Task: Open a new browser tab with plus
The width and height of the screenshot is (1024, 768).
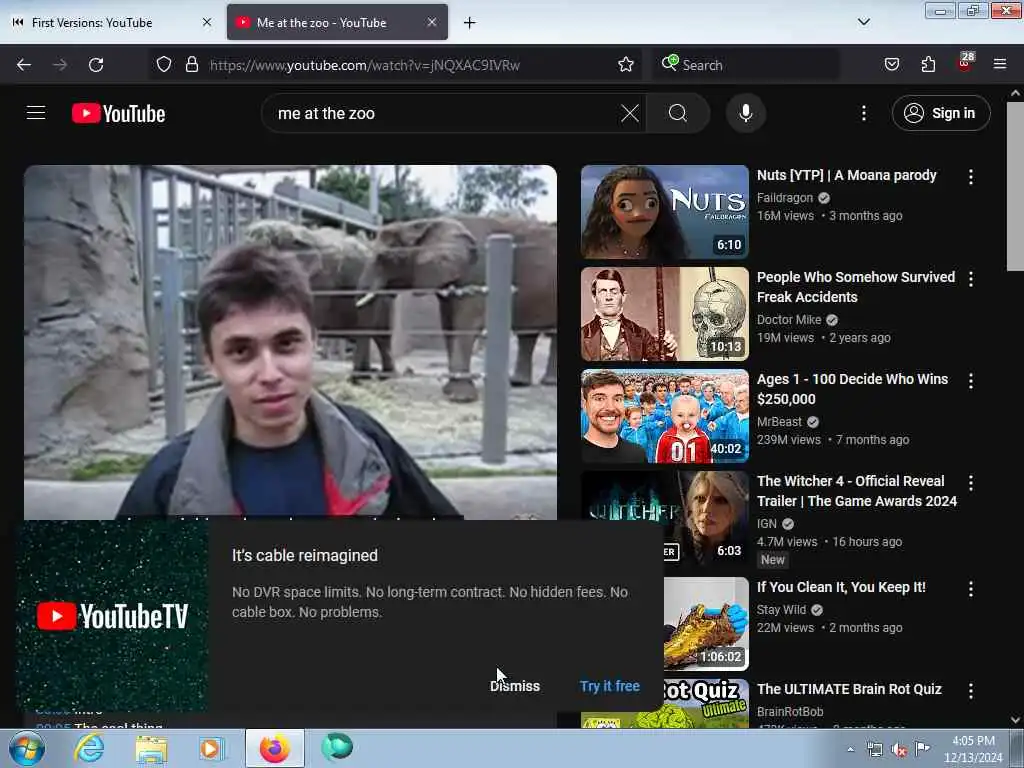Action: click(x=469, y=23)
